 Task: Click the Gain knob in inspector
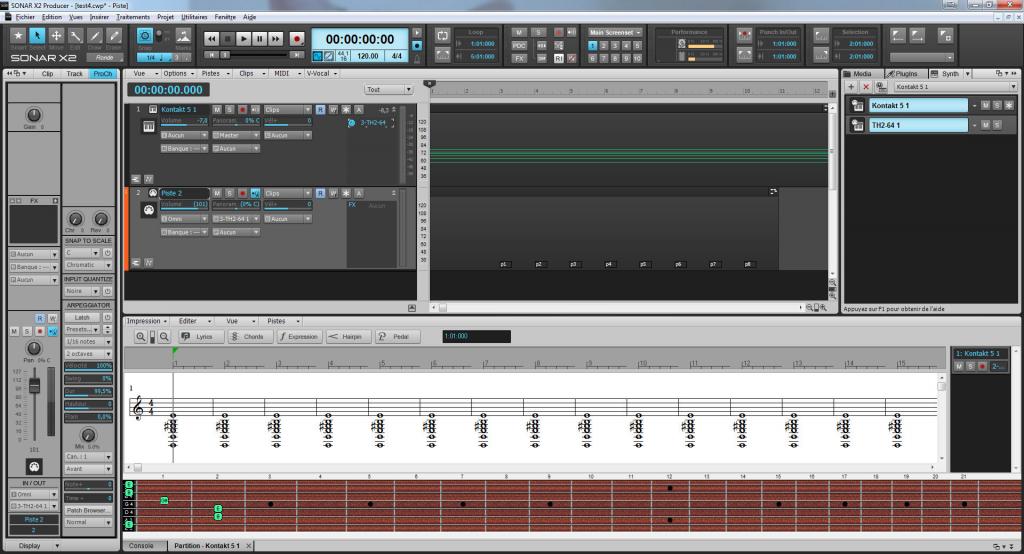coord(33,115)
